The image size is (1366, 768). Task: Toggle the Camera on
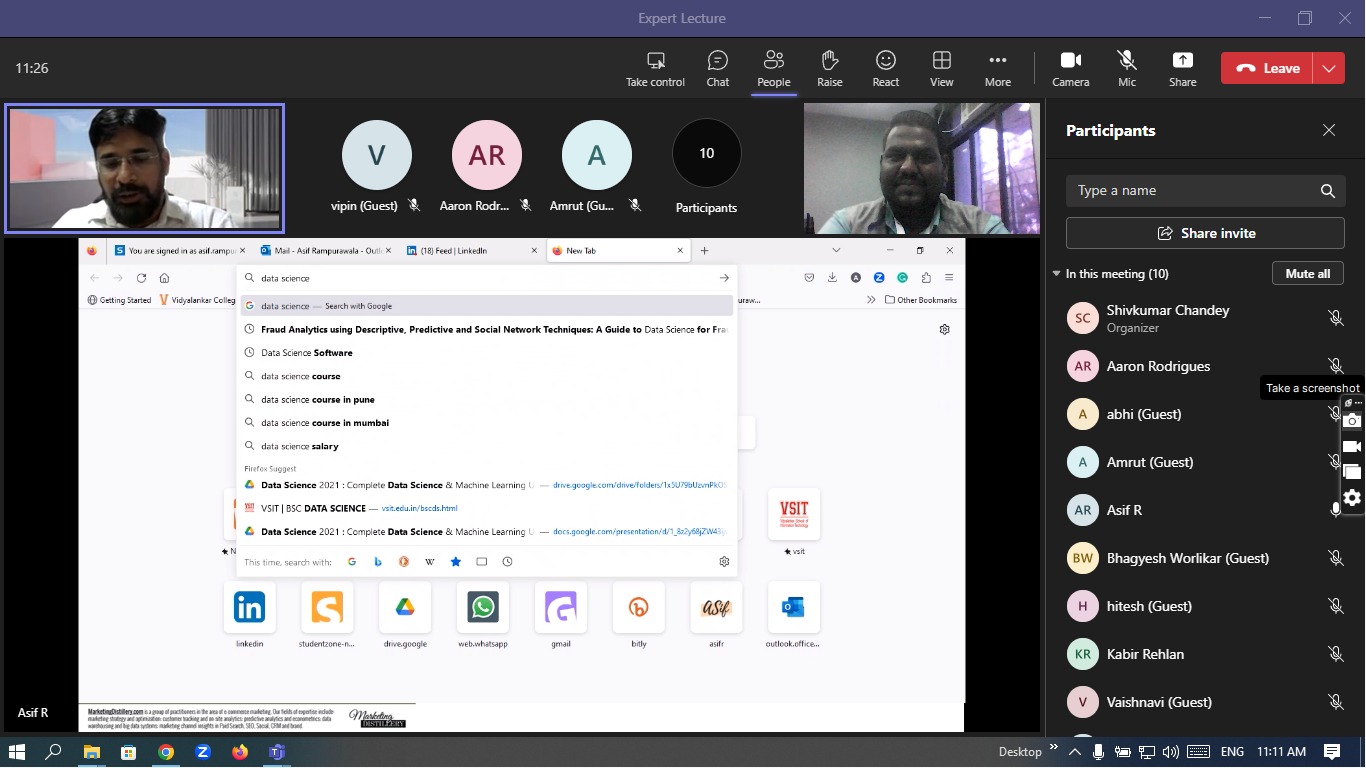point(1070,68)
